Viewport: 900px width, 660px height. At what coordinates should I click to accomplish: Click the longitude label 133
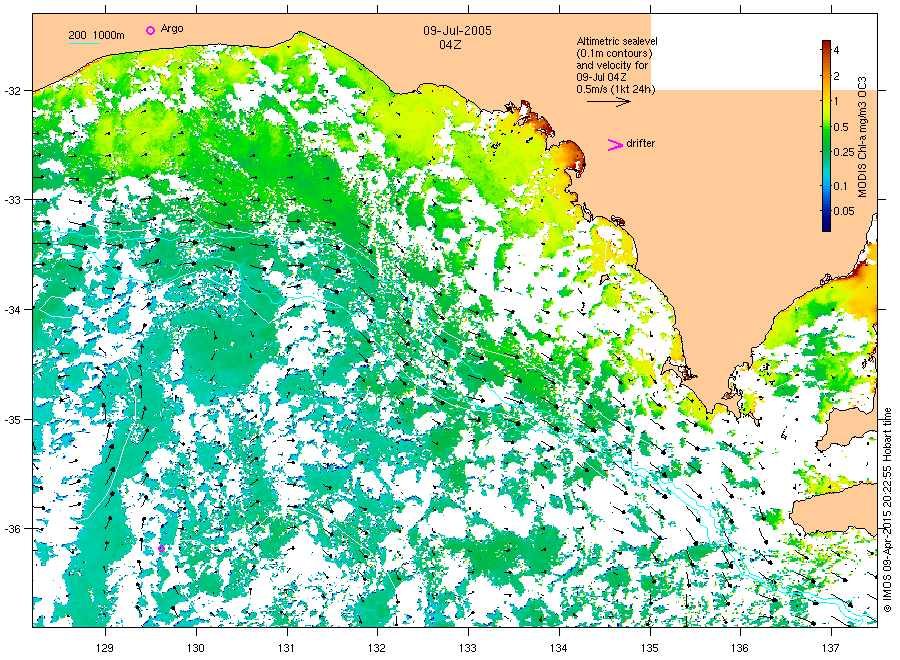(468, 649)
